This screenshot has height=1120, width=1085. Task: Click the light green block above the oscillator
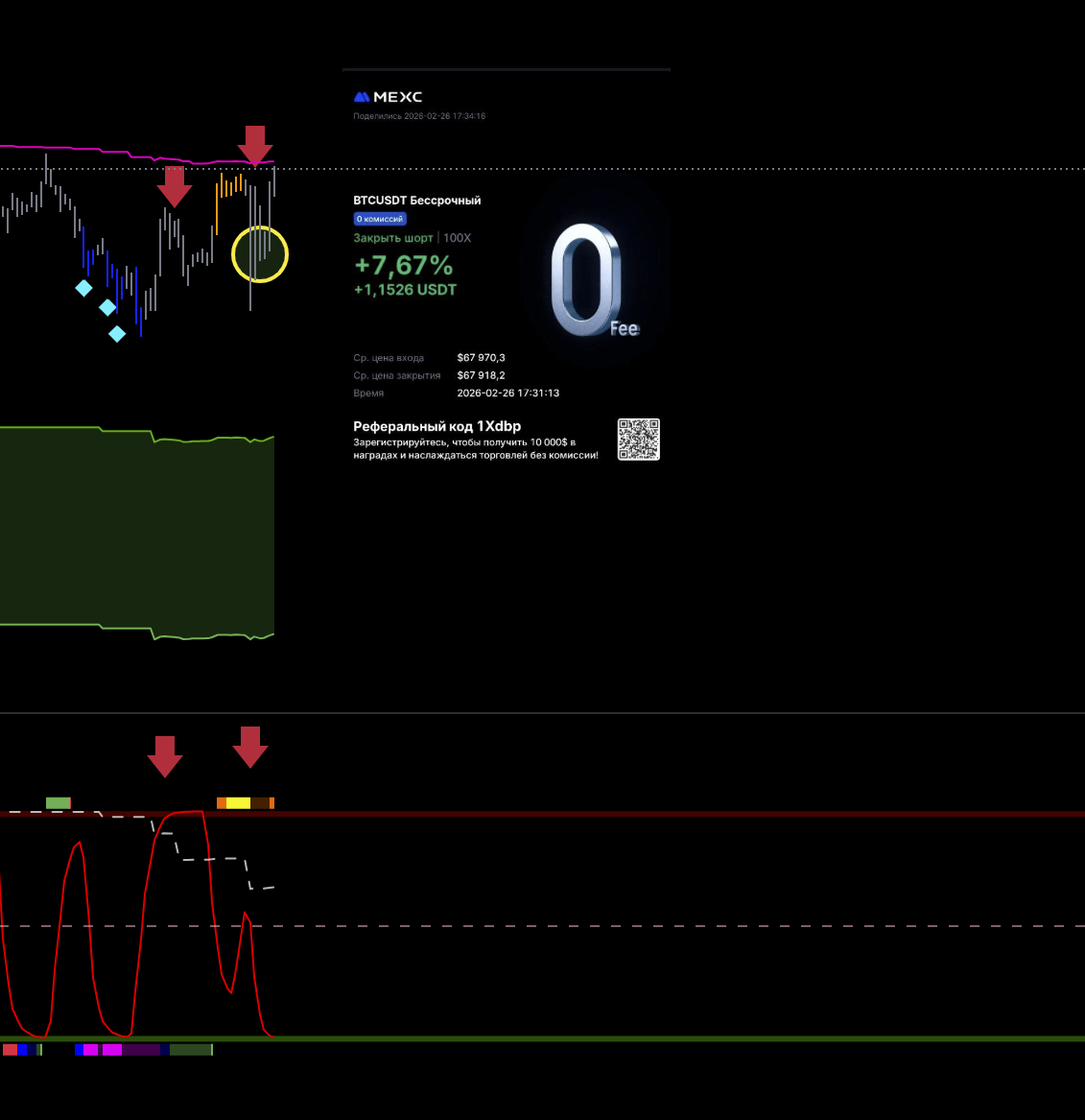pos(59,803)
